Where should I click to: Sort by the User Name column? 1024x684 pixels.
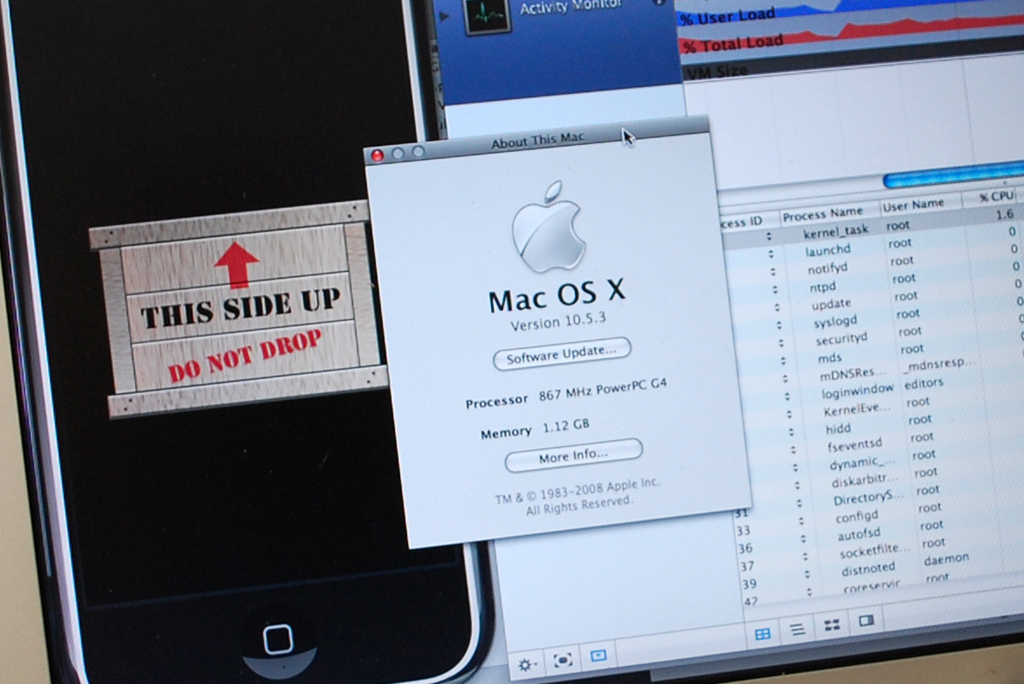[x=914, y=204]
